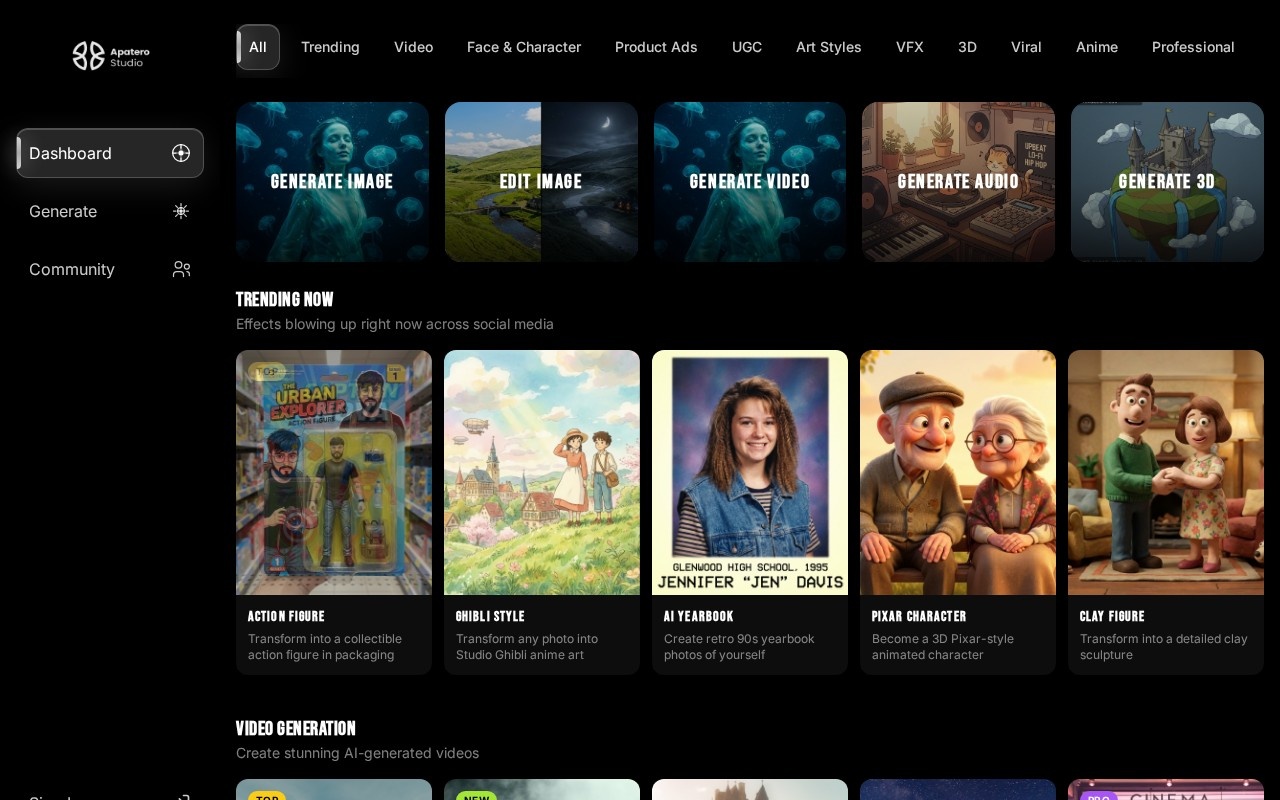Click the Generate sparkle icon
Viewport: 1280px width, 800px height.
tap(181, 211)
